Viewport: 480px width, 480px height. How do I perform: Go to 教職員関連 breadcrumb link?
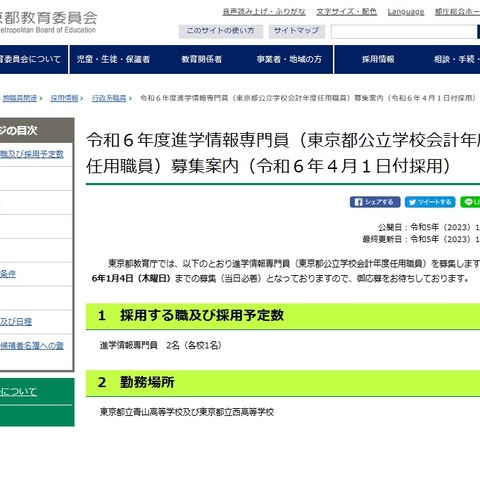tap(20, 98)
